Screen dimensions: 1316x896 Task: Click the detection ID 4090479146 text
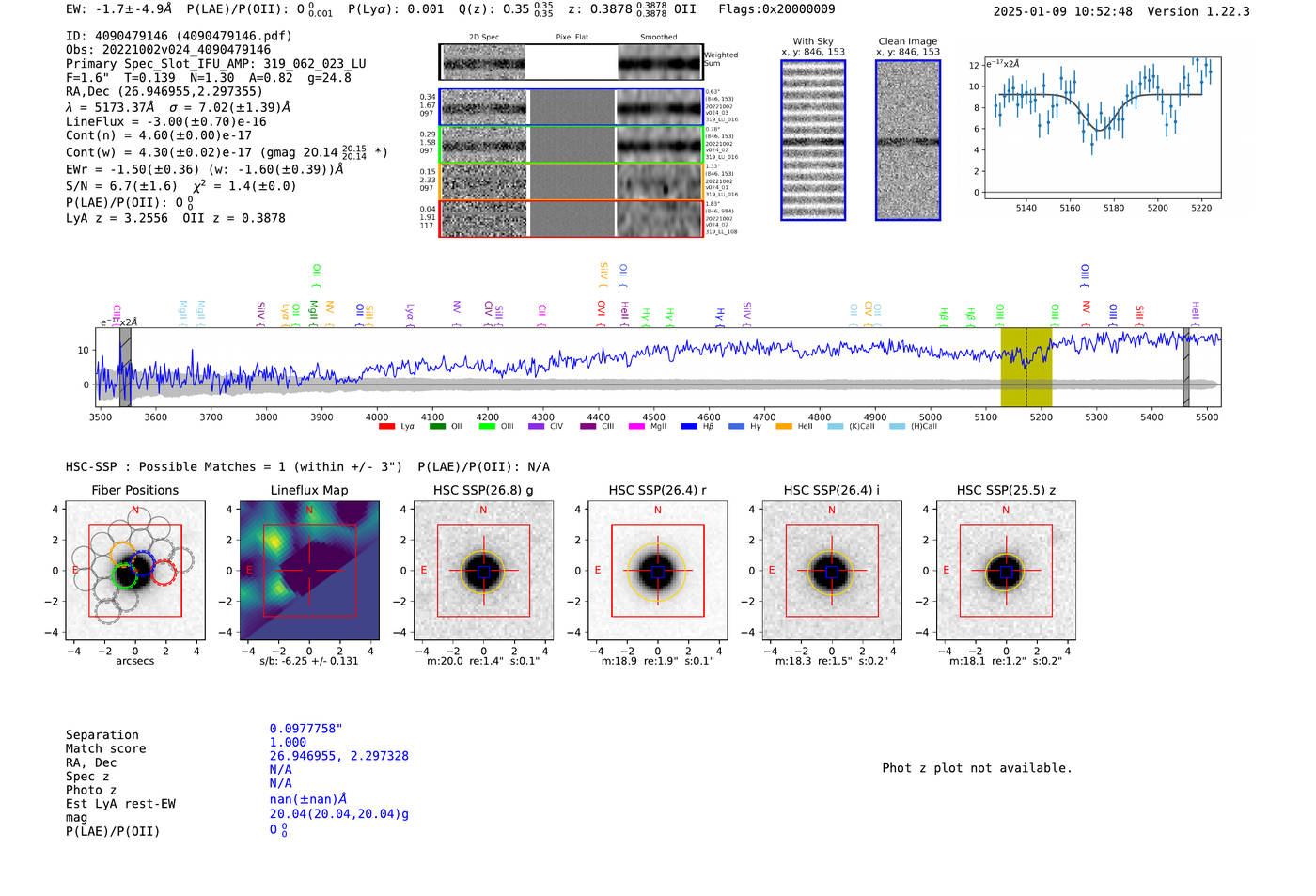coord(179,36)
